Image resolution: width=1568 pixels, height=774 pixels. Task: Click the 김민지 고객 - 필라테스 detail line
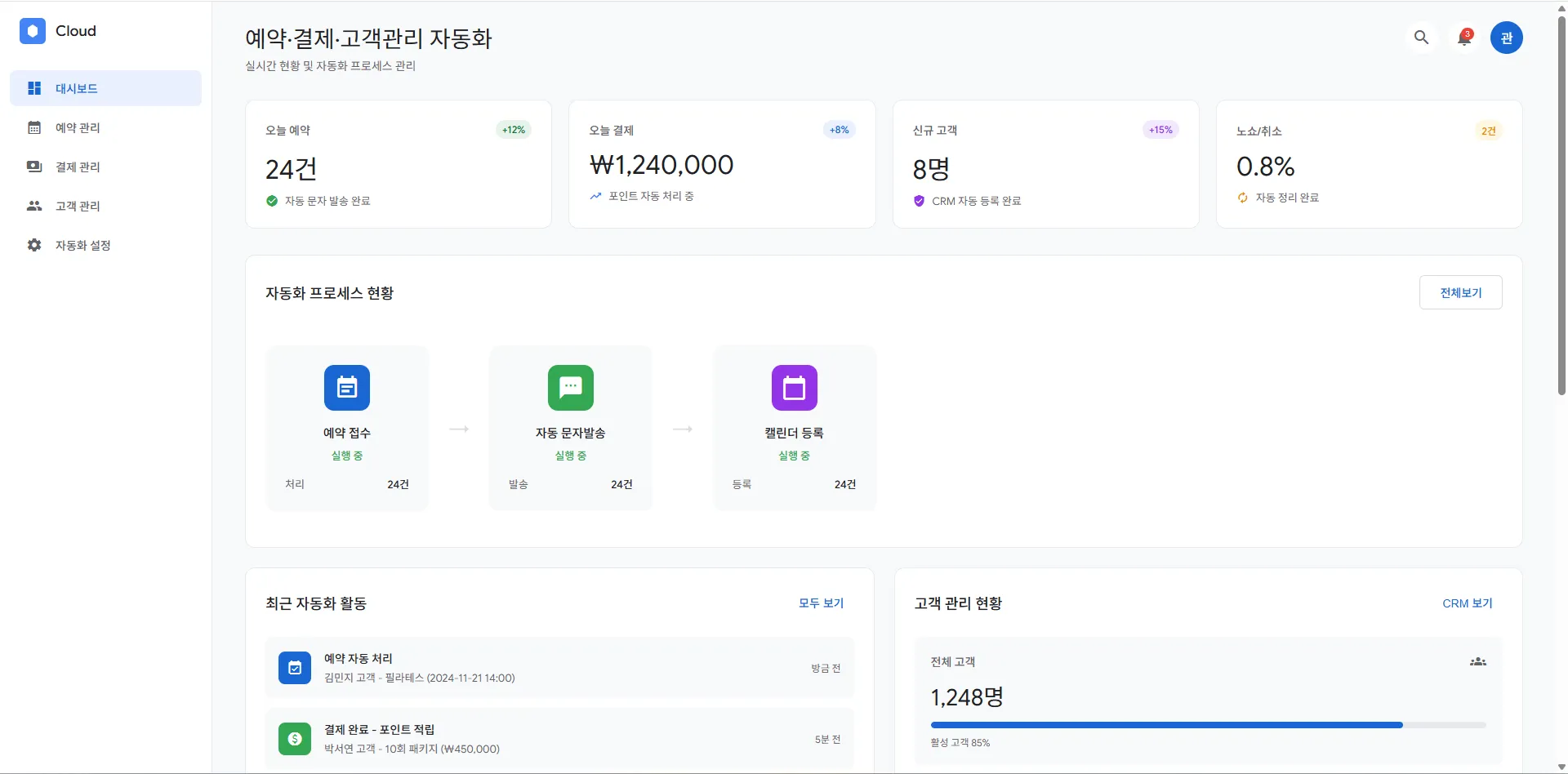[x=419, y=678]
